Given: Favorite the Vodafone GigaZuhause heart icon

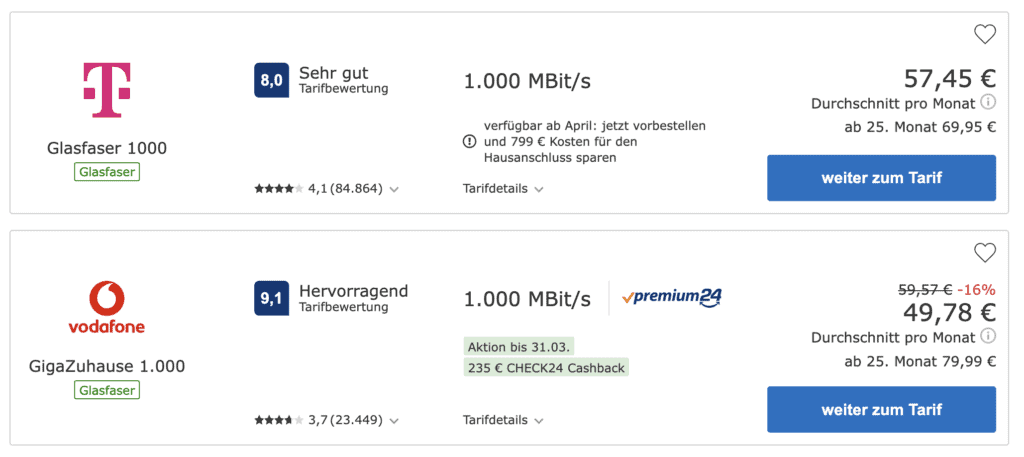Looking at the screenshot, I should pyautogui.click(x=985, y=253).
